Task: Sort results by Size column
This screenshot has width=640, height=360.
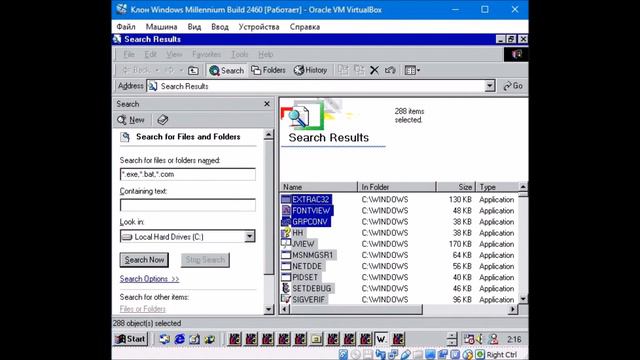Action: point(456,187)
